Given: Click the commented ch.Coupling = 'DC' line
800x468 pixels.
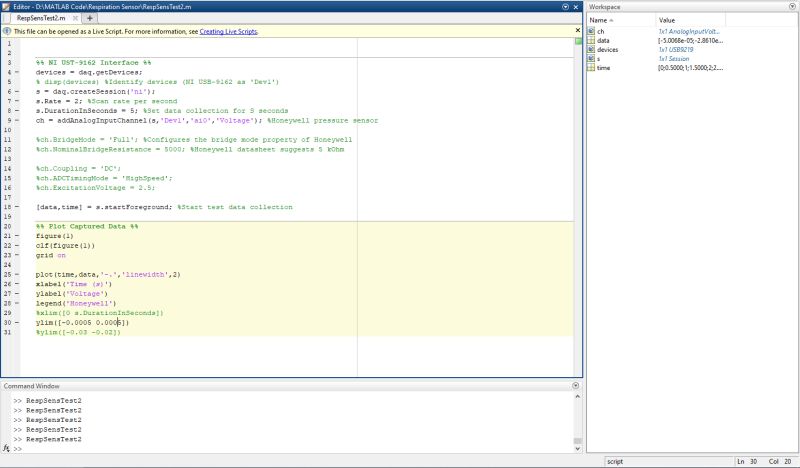Looking at the screenshot, I should point(78,168).
